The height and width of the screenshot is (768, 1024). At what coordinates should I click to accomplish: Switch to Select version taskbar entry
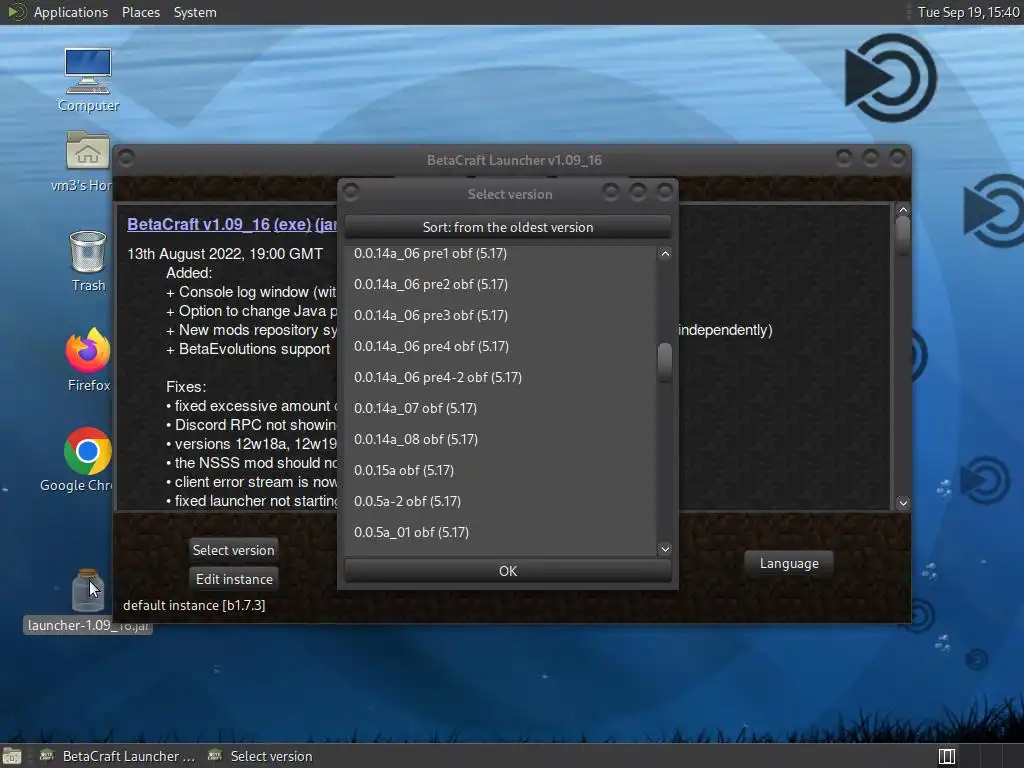260,756
